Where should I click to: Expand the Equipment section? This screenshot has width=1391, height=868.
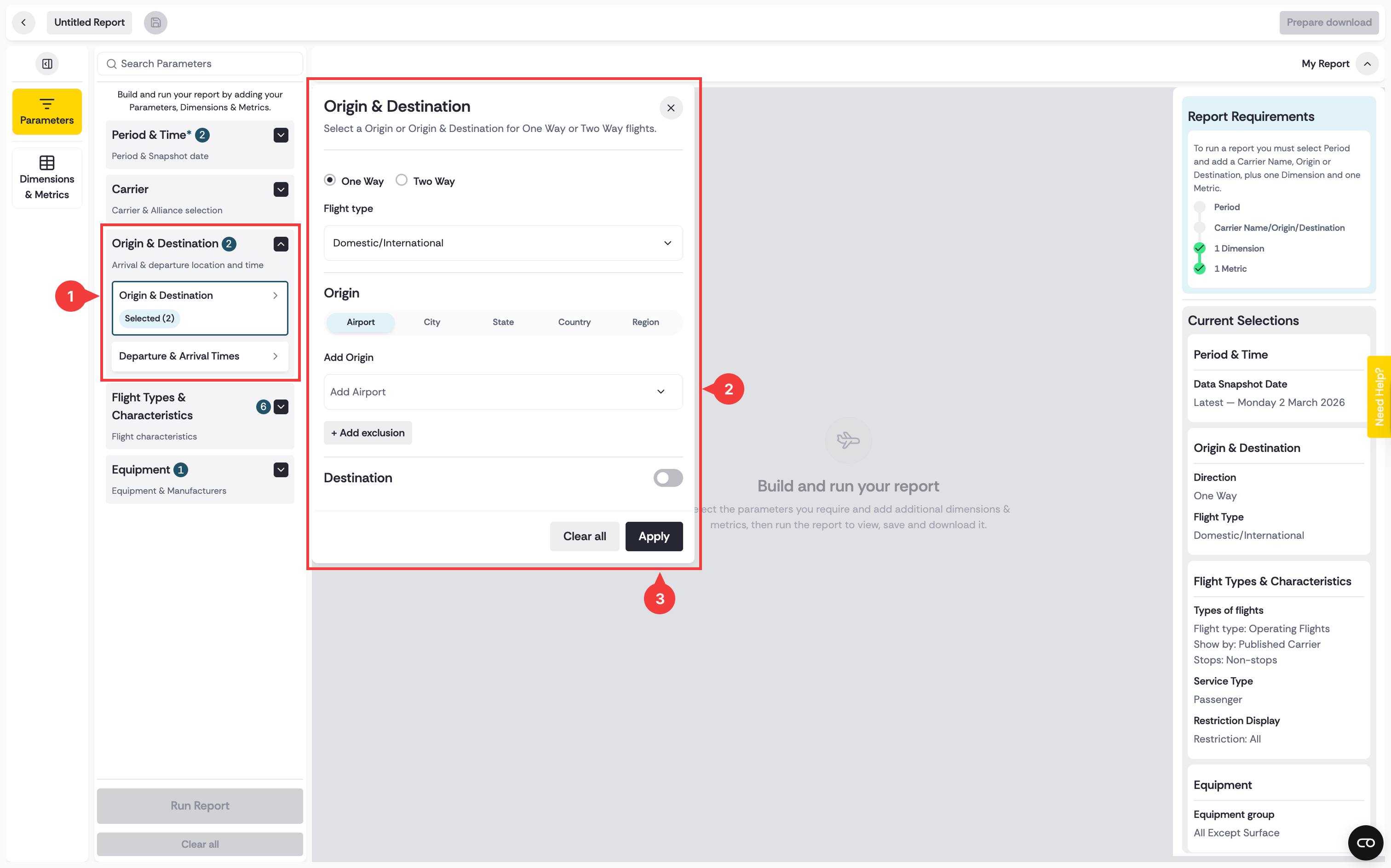coord(281,469)
